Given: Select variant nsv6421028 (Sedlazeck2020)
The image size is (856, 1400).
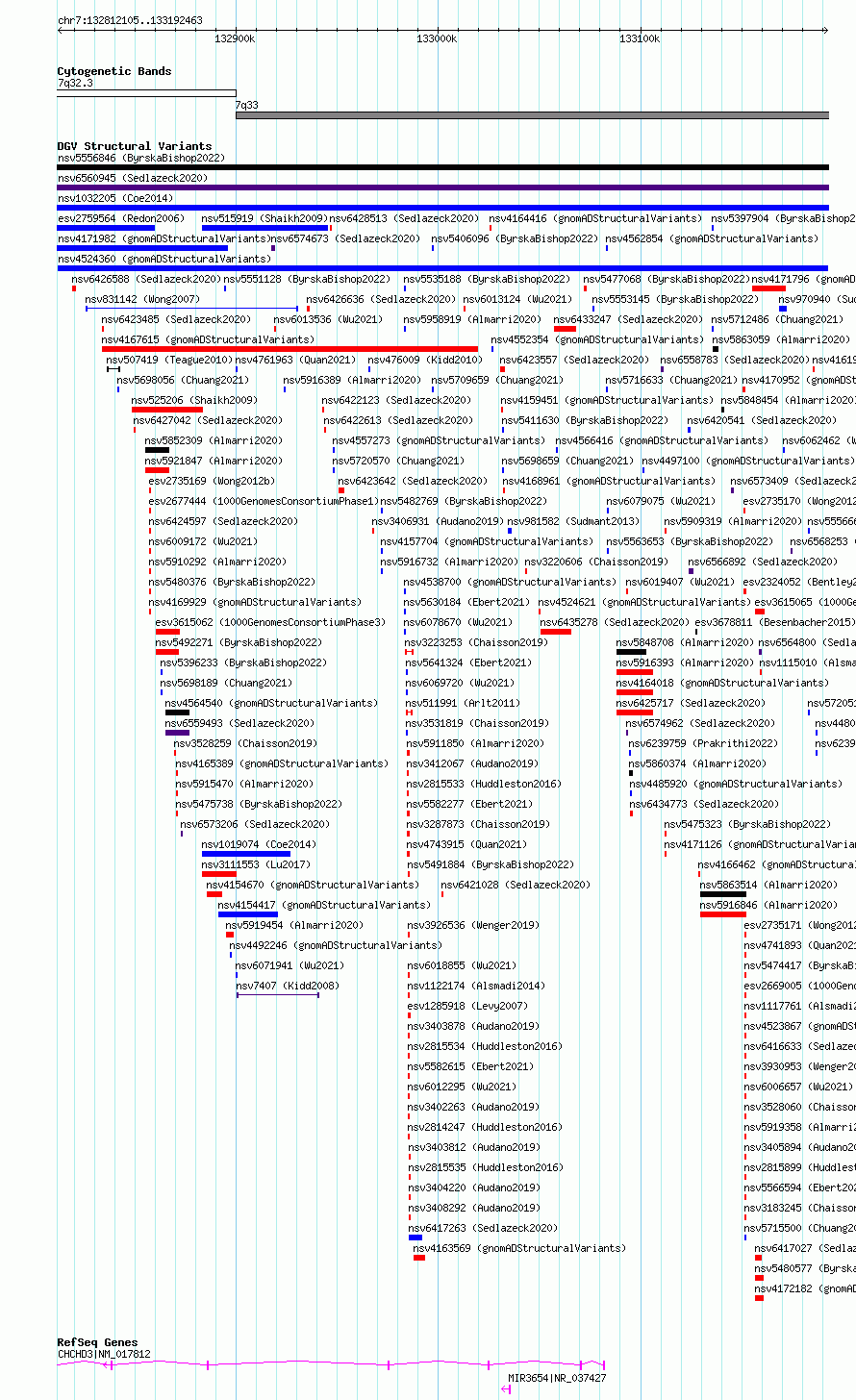Looking at the screenshot, I should click(516, 885).
